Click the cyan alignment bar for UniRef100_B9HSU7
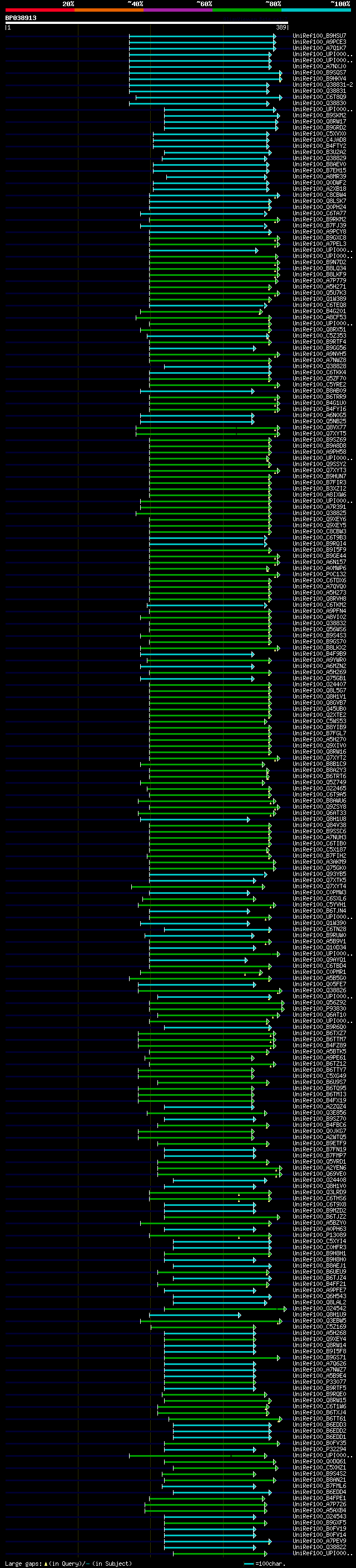 coord(202,36)
